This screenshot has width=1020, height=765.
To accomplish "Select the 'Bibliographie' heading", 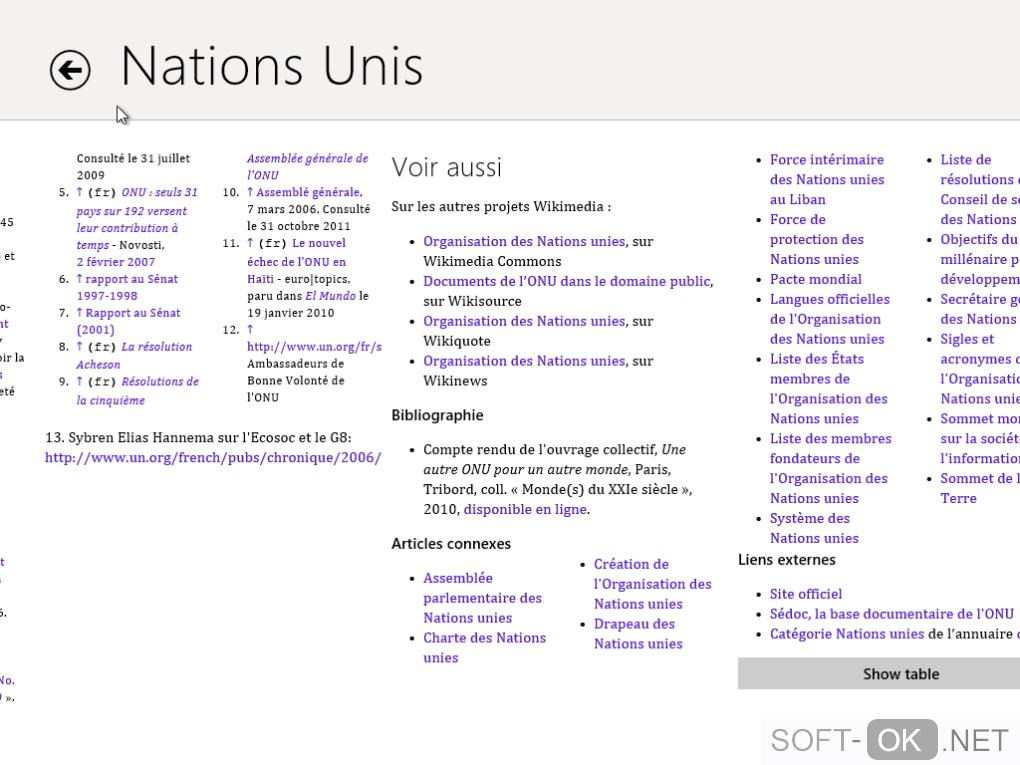I will pos(437,415).
